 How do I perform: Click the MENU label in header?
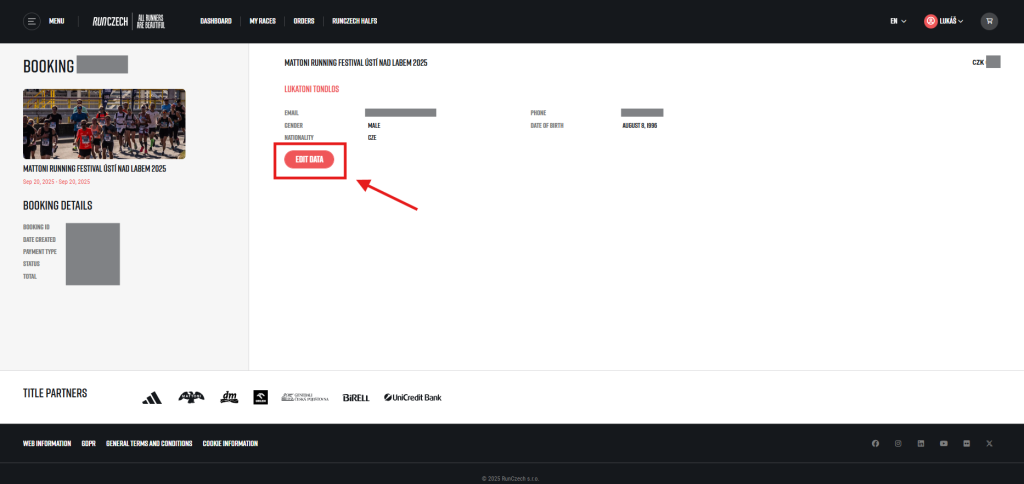point(56,21)
